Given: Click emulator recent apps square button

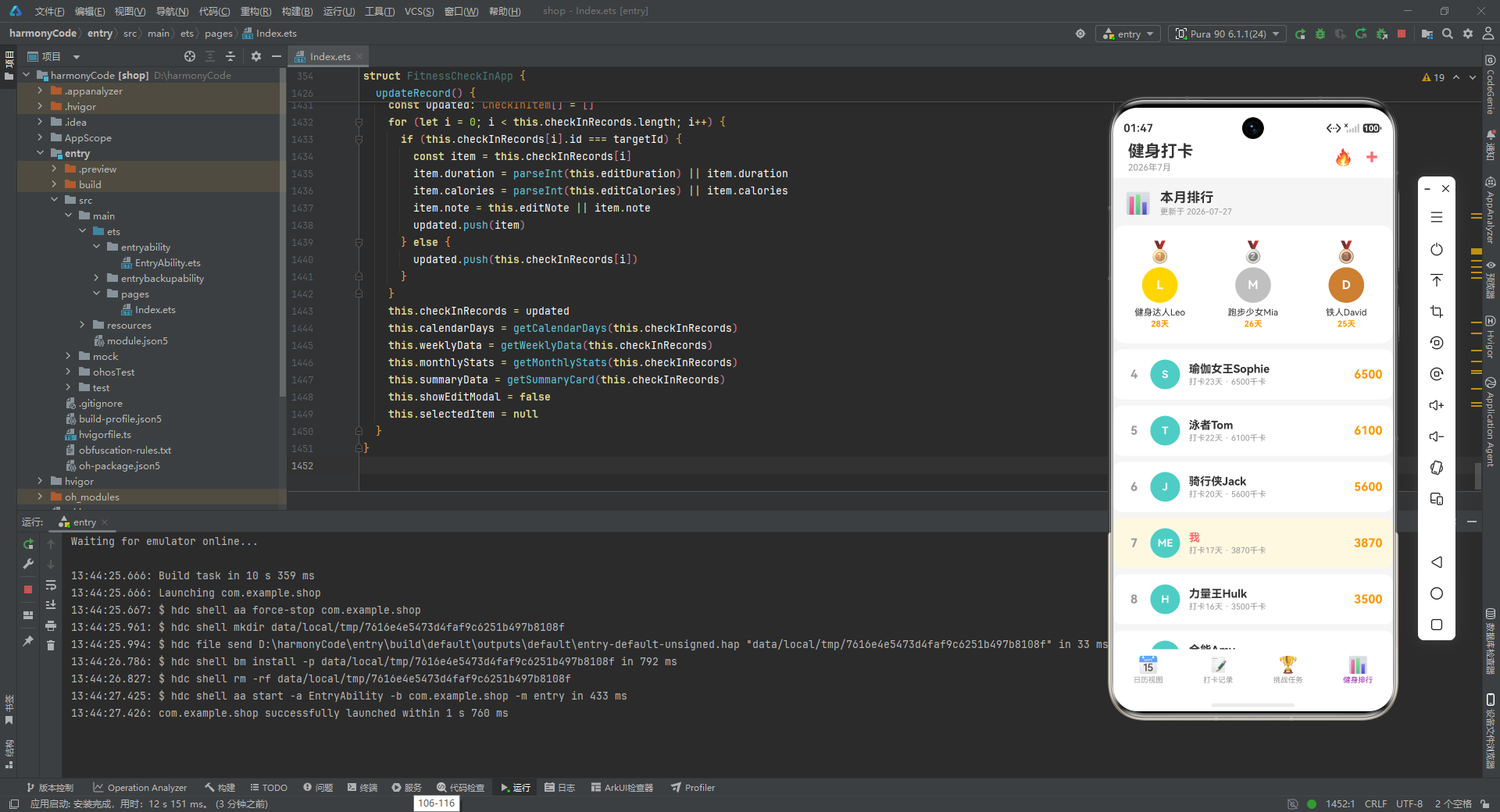Looking at the screenshot, I should tap(1437, 625).
